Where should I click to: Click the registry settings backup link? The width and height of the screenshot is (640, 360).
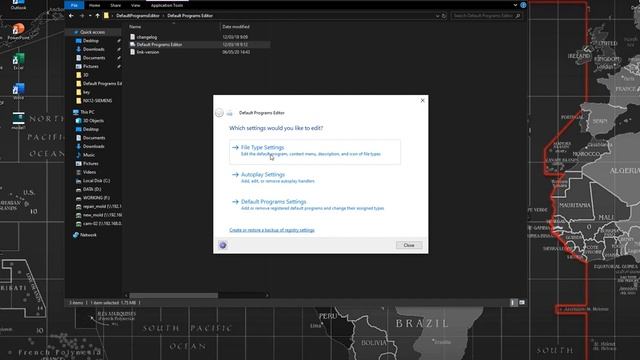272,230
